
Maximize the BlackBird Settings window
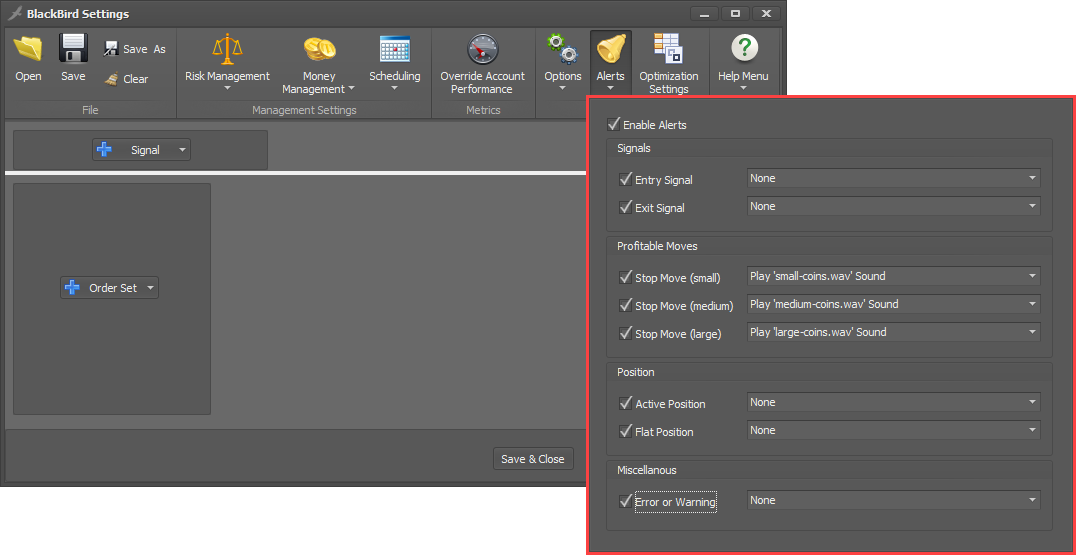coord(736,14)
